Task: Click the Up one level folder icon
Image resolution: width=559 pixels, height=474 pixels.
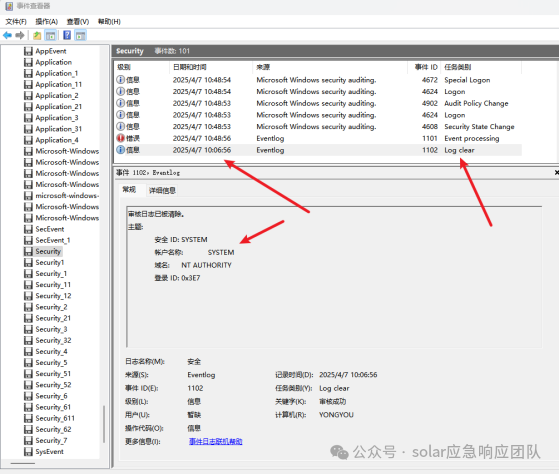Action: click(x=37, y=35)
